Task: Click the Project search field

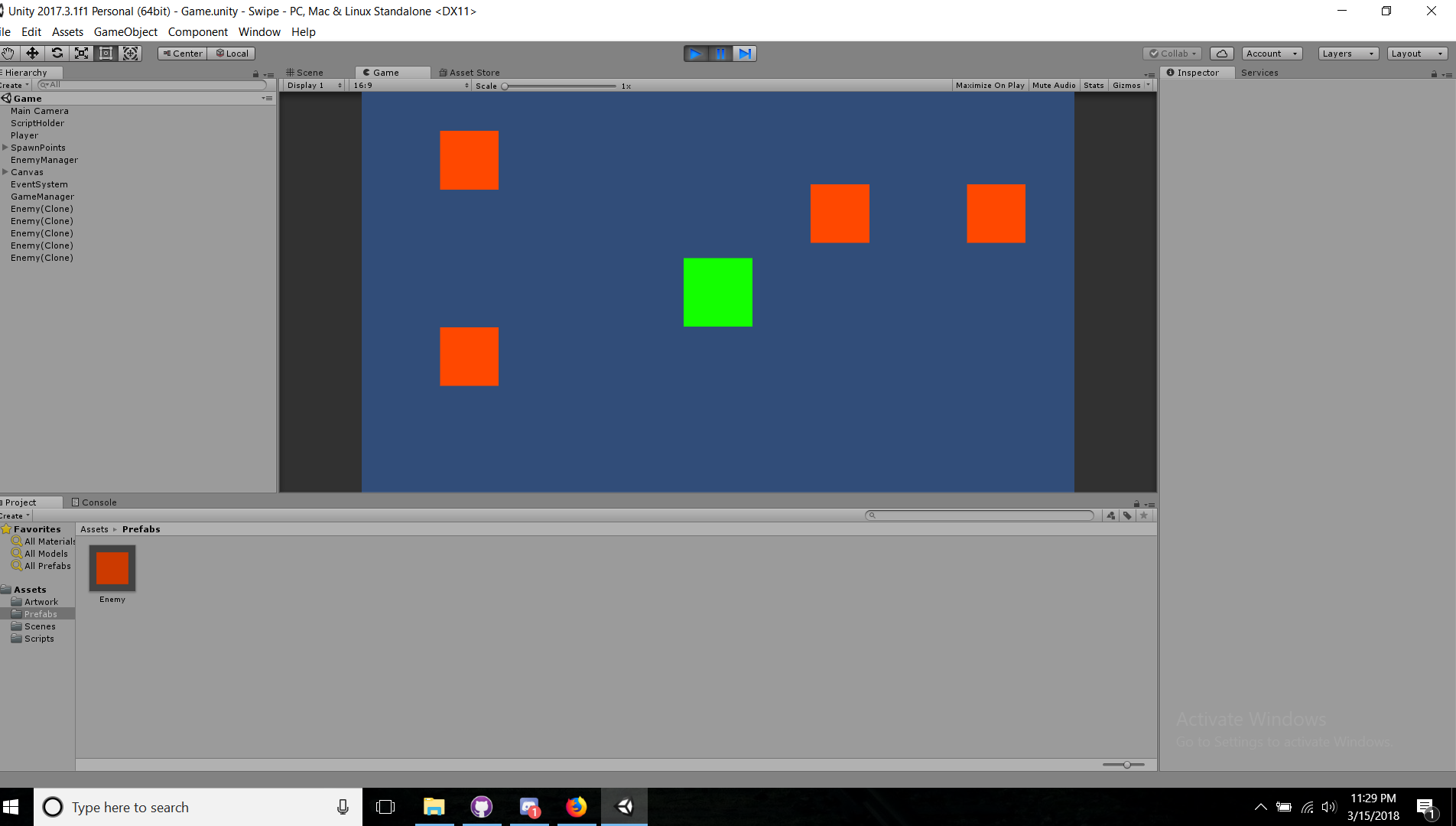Action: coord(980,515)
